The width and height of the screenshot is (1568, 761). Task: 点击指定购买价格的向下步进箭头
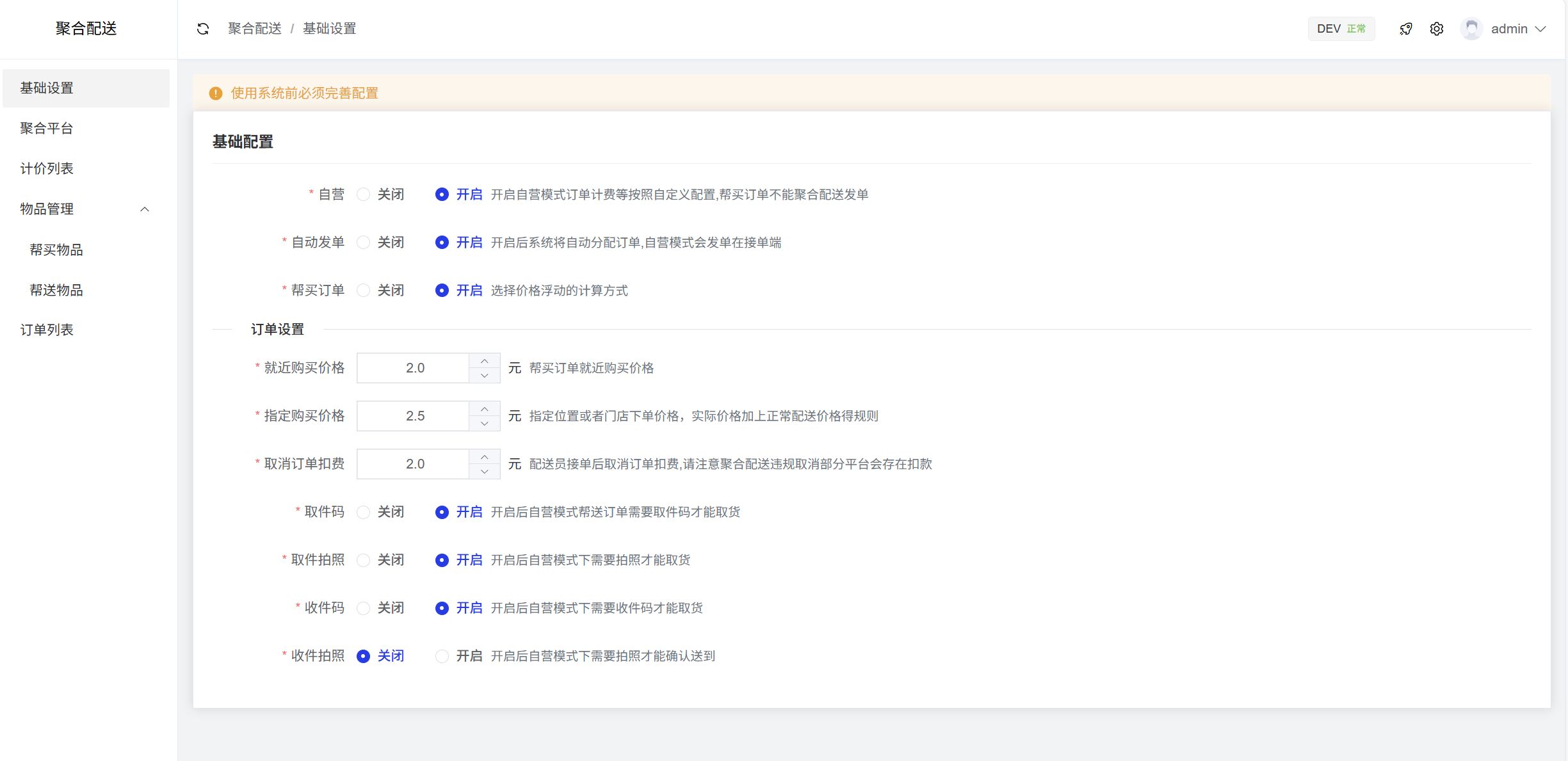(x=485, y=424)
